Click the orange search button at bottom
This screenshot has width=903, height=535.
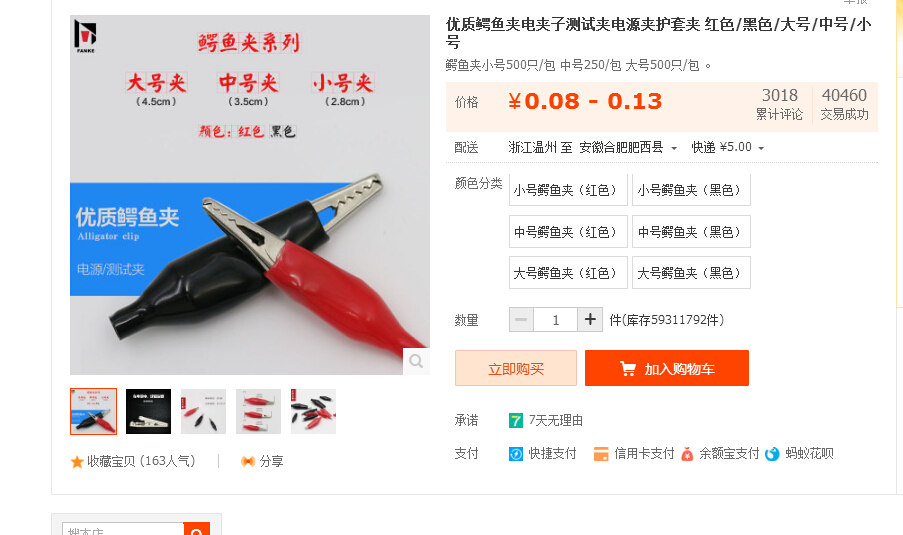196,529
